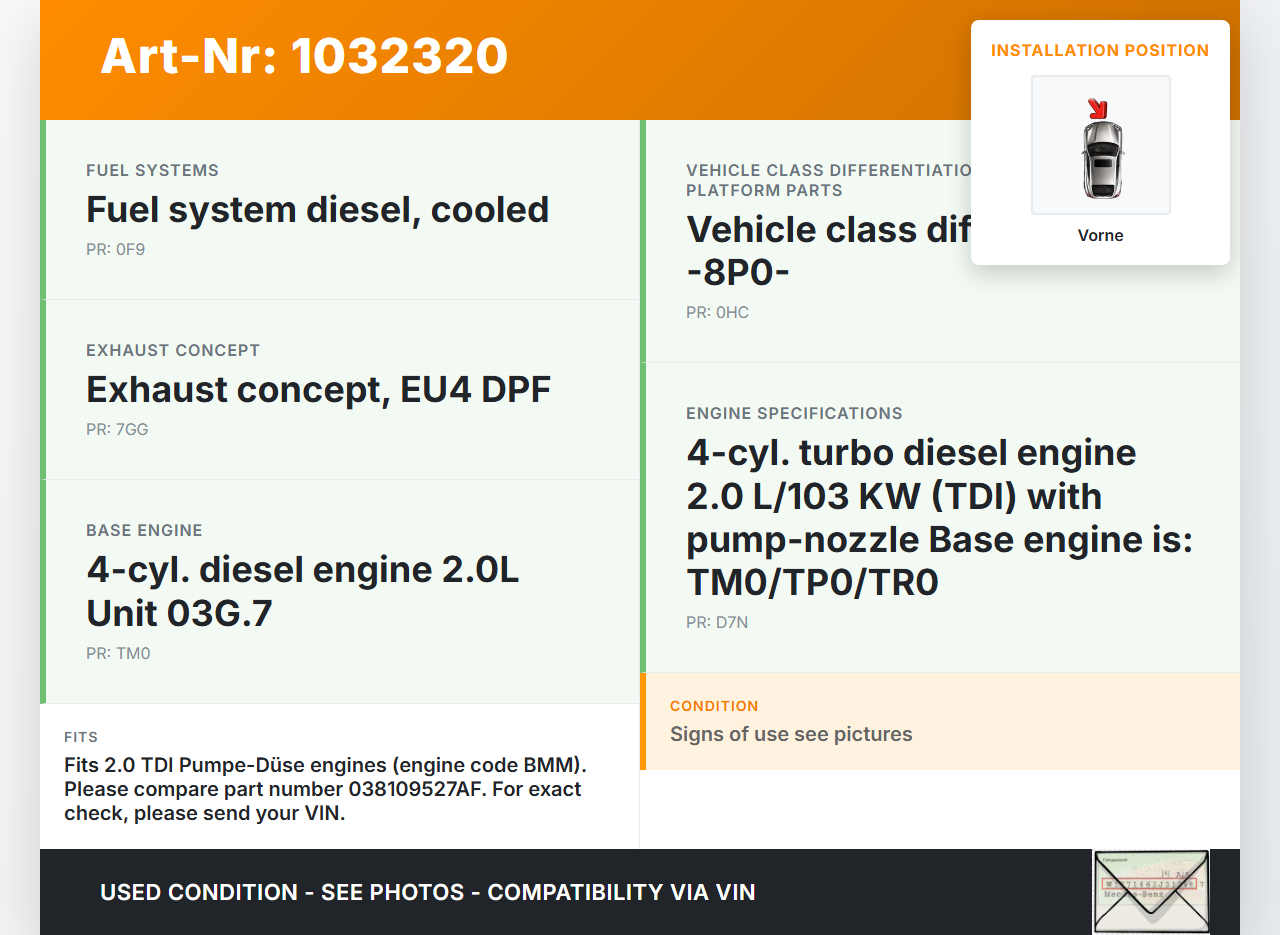Click the Condition label
The image size is (1280, 935).
(x=714, y=706)
